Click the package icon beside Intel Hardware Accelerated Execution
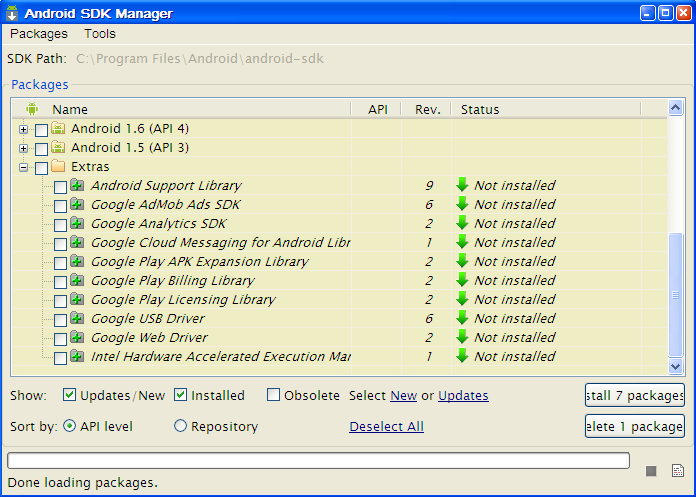 pyautogui.click(x=77, y=356)
